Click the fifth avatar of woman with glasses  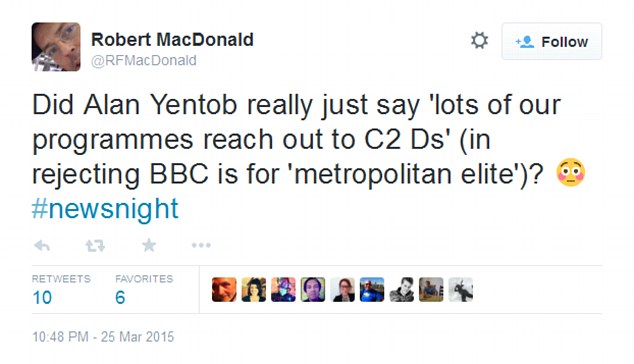tap(342, 290)
